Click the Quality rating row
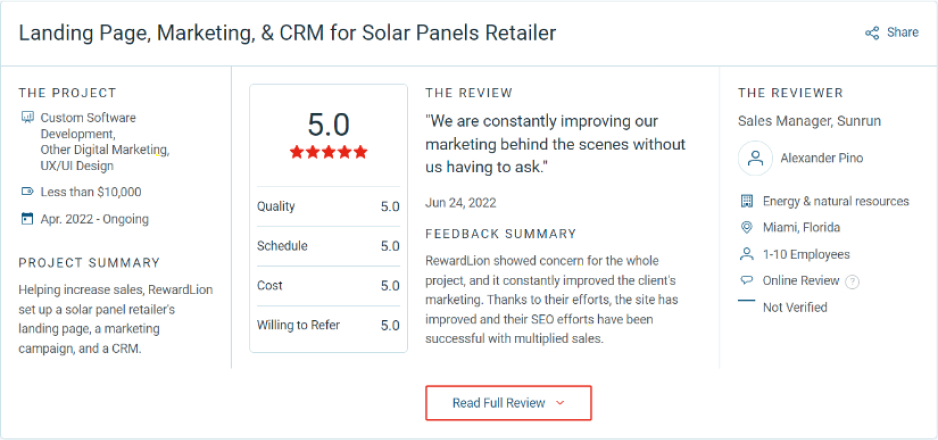Viewport: 938px width, 440px height. point(328,207)
